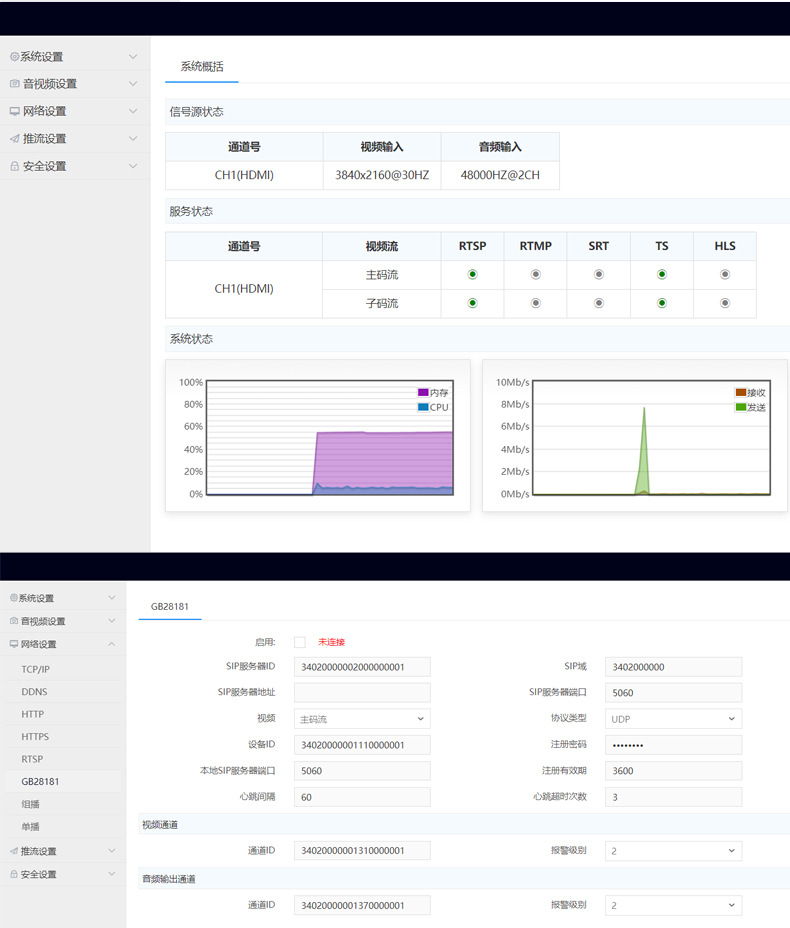Click the SIP域 input field

point(673,667)
